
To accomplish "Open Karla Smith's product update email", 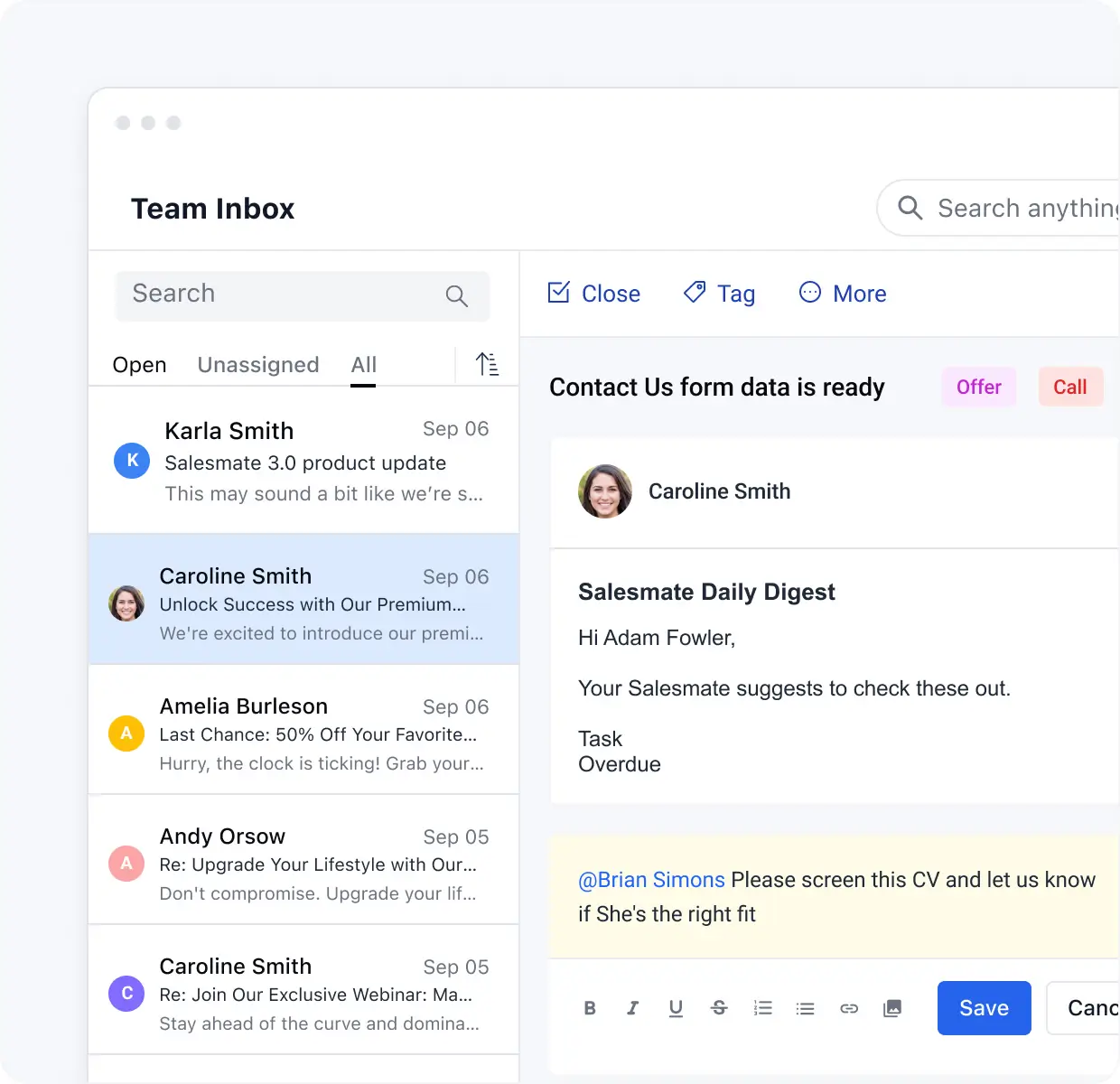I will pyautogui.click(x=303, y=461).
